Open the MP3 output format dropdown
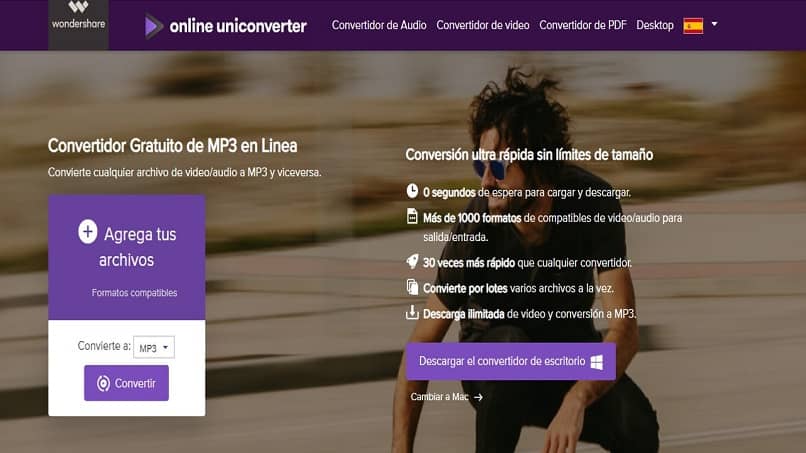 [154, 347]
